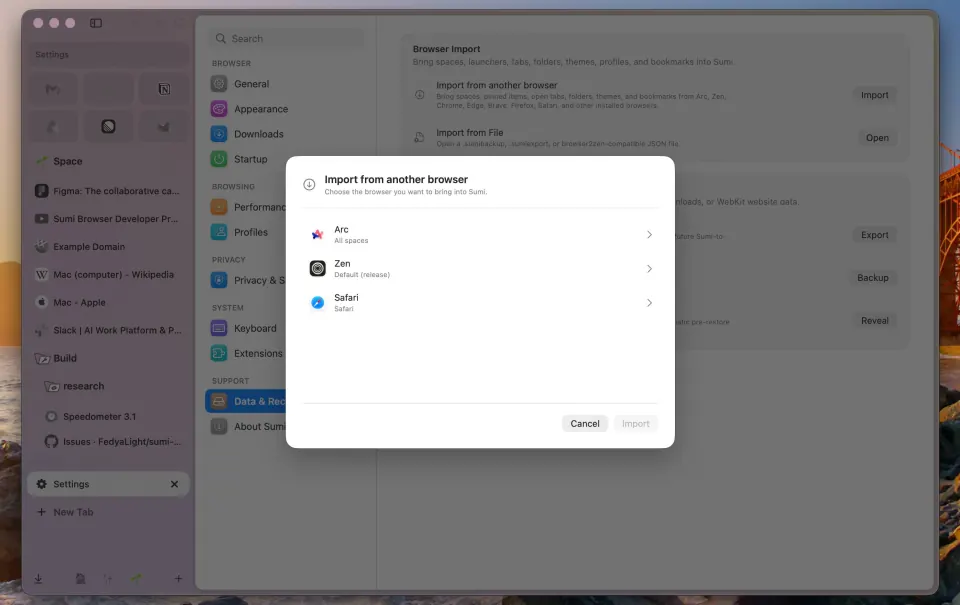Open General settings

(x=251, y=84)
